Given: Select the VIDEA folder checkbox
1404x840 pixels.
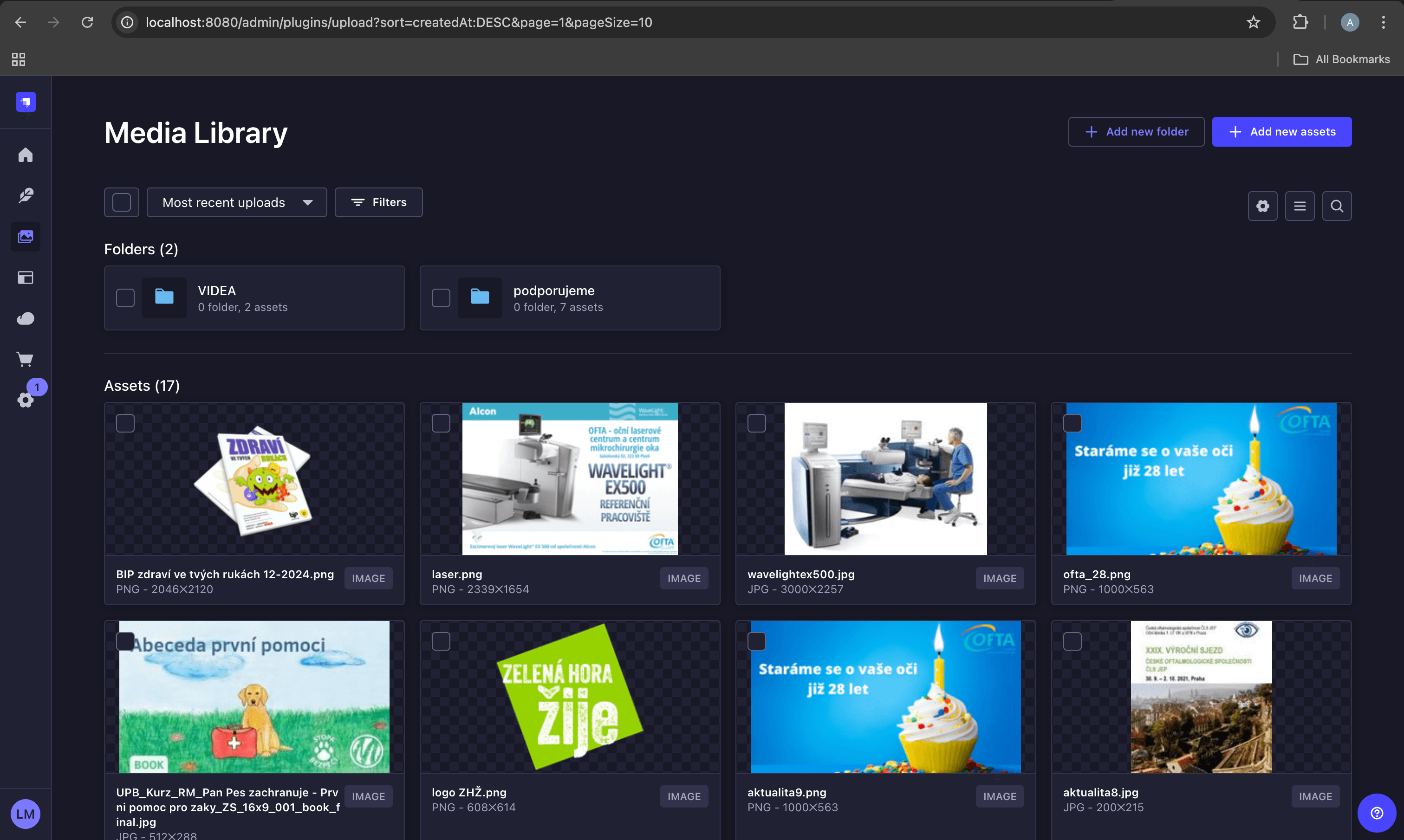Looking at the screenshot, I should [125, 298].
